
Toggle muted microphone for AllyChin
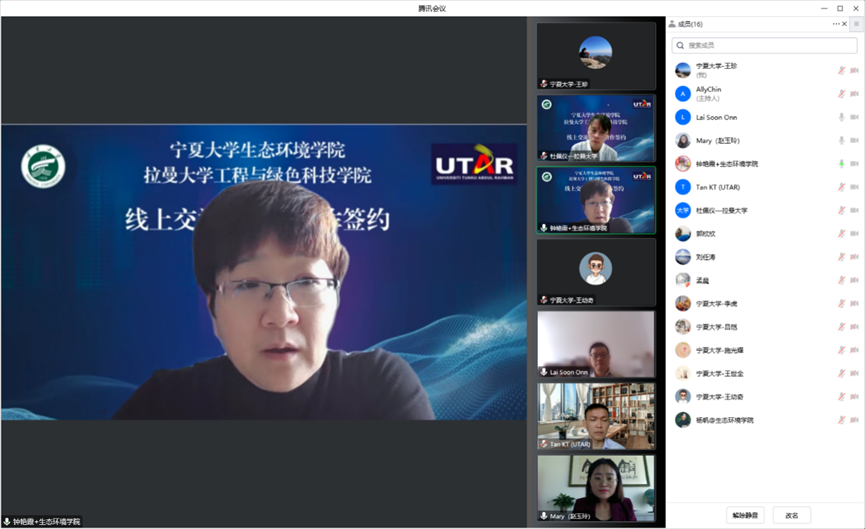tap(841, 94)
